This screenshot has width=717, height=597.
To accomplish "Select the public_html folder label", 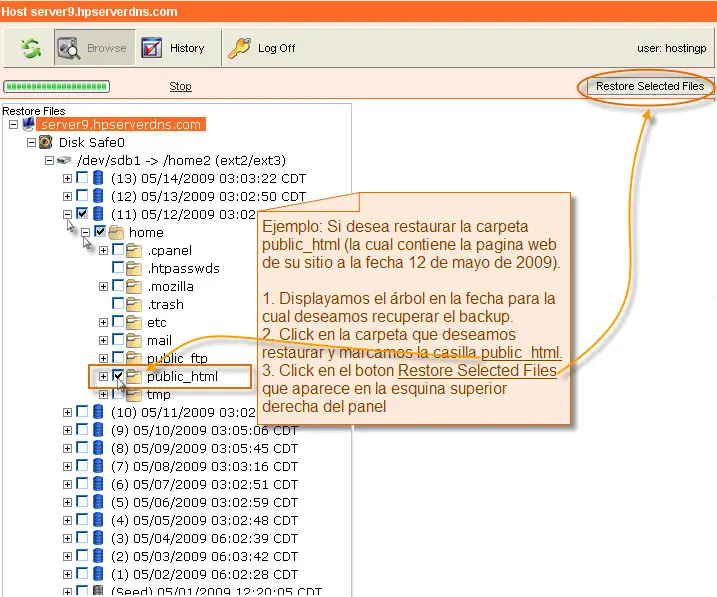I will click(x=182, y=377).
